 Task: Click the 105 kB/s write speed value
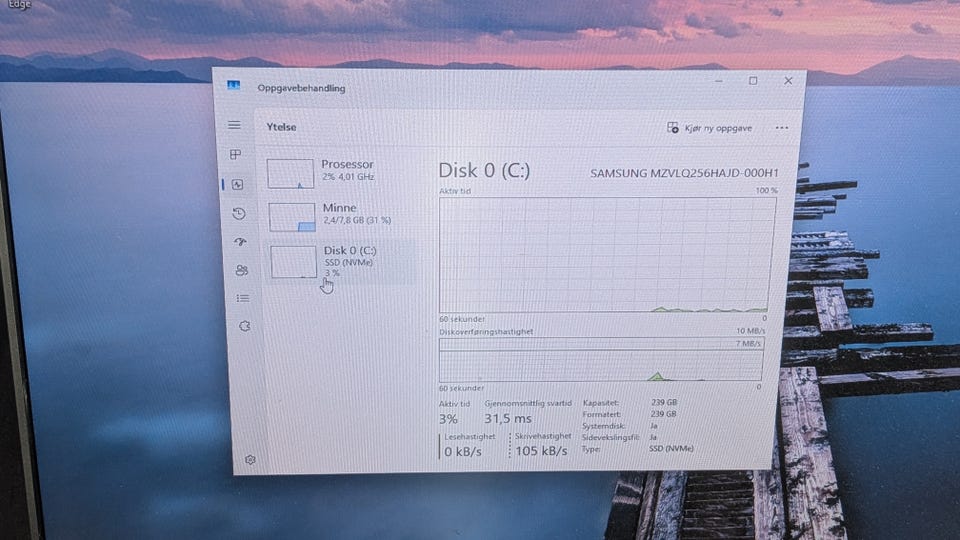pos(541,451)
